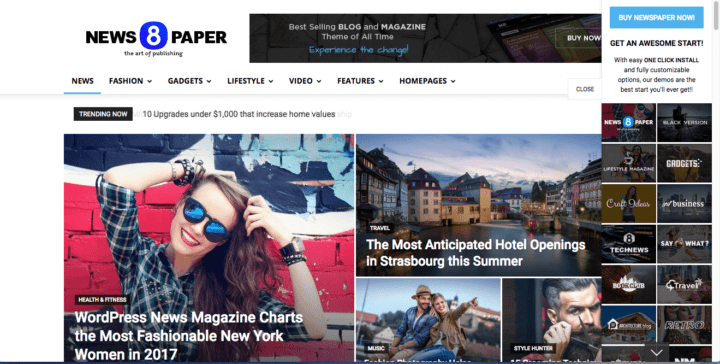
Task: Click the TRAVEL category tag
Action: pyautogui.click(x=380, y=228)
